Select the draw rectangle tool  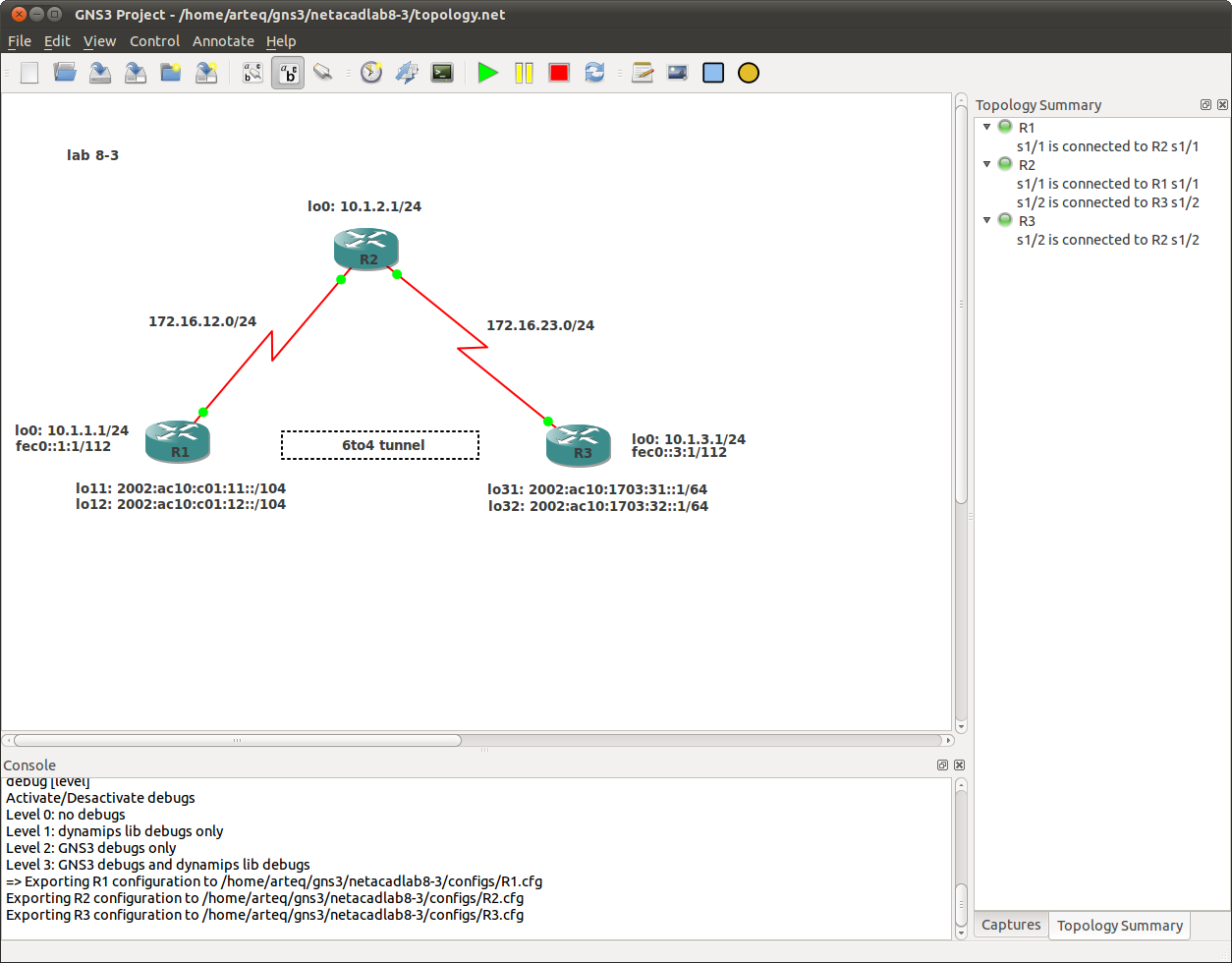[x=713, y=73]
